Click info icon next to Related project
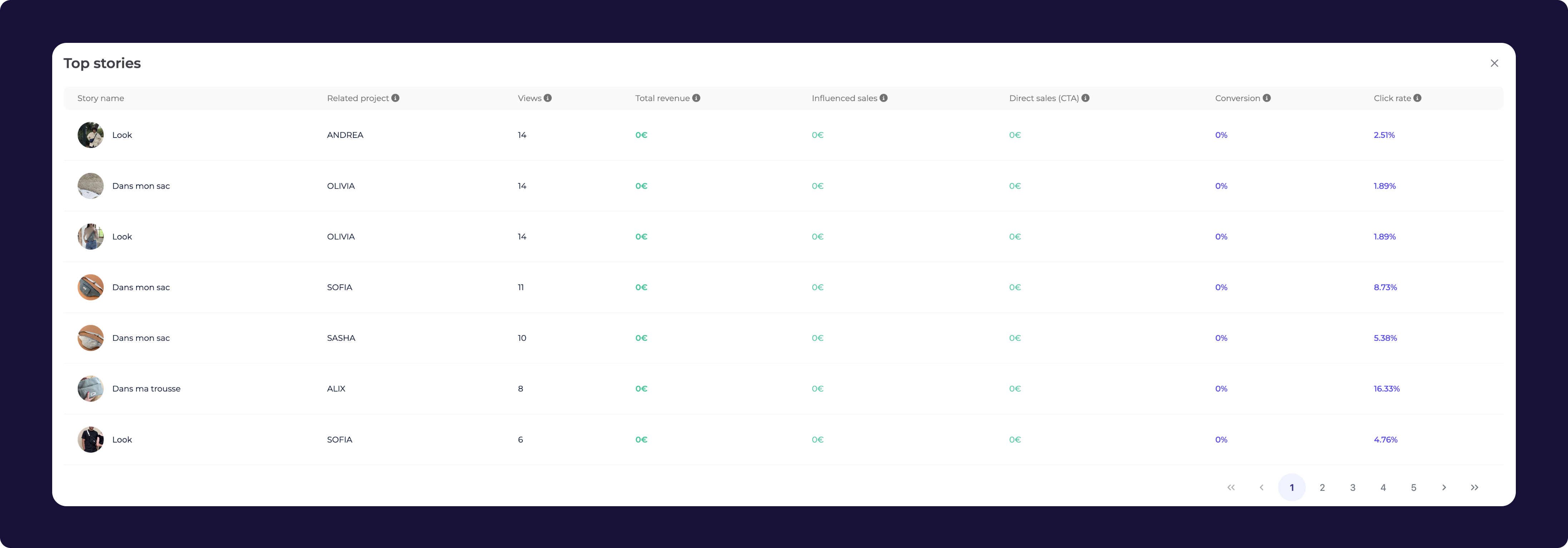The height and width of the screenshot is (548, 1568). pos(395,98)
